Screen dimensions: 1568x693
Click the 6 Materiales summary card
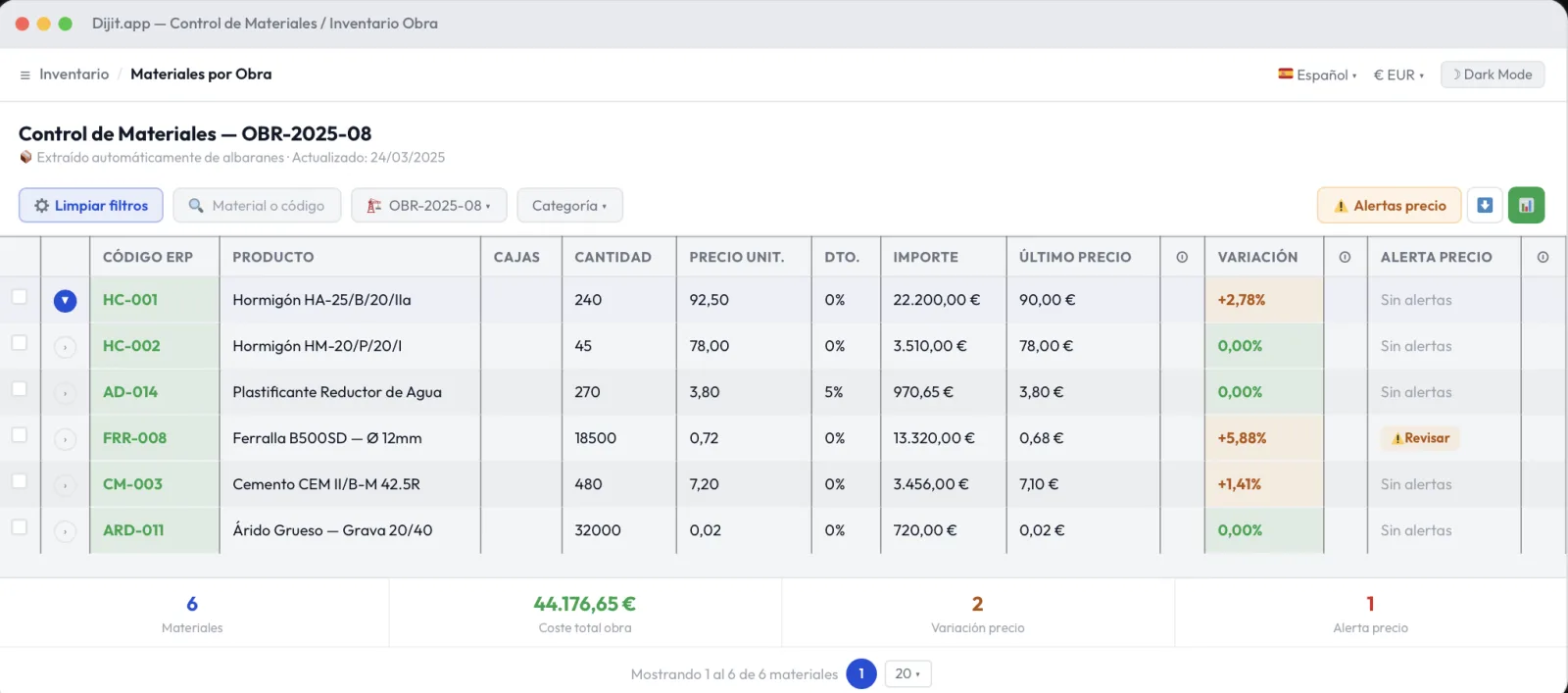[193, 613]
